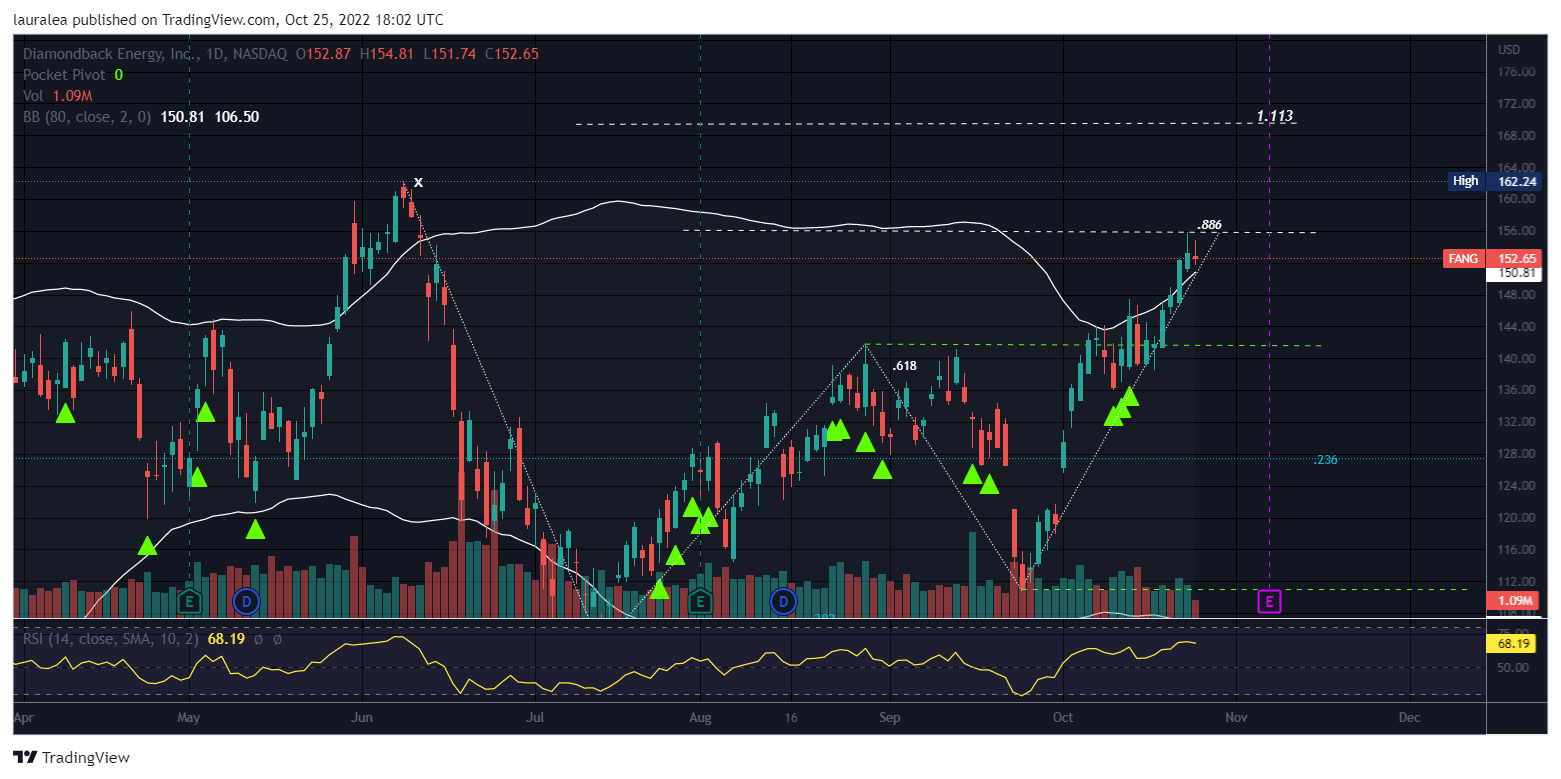Click the blue High price tag
1561x779 pixels.
click(1466, 181)
